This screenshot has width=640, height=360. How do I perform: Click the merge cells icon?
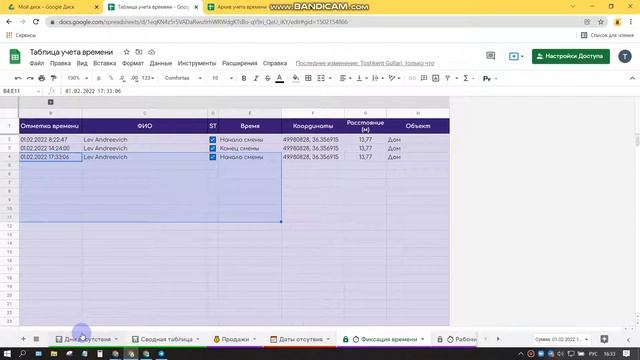321,78
